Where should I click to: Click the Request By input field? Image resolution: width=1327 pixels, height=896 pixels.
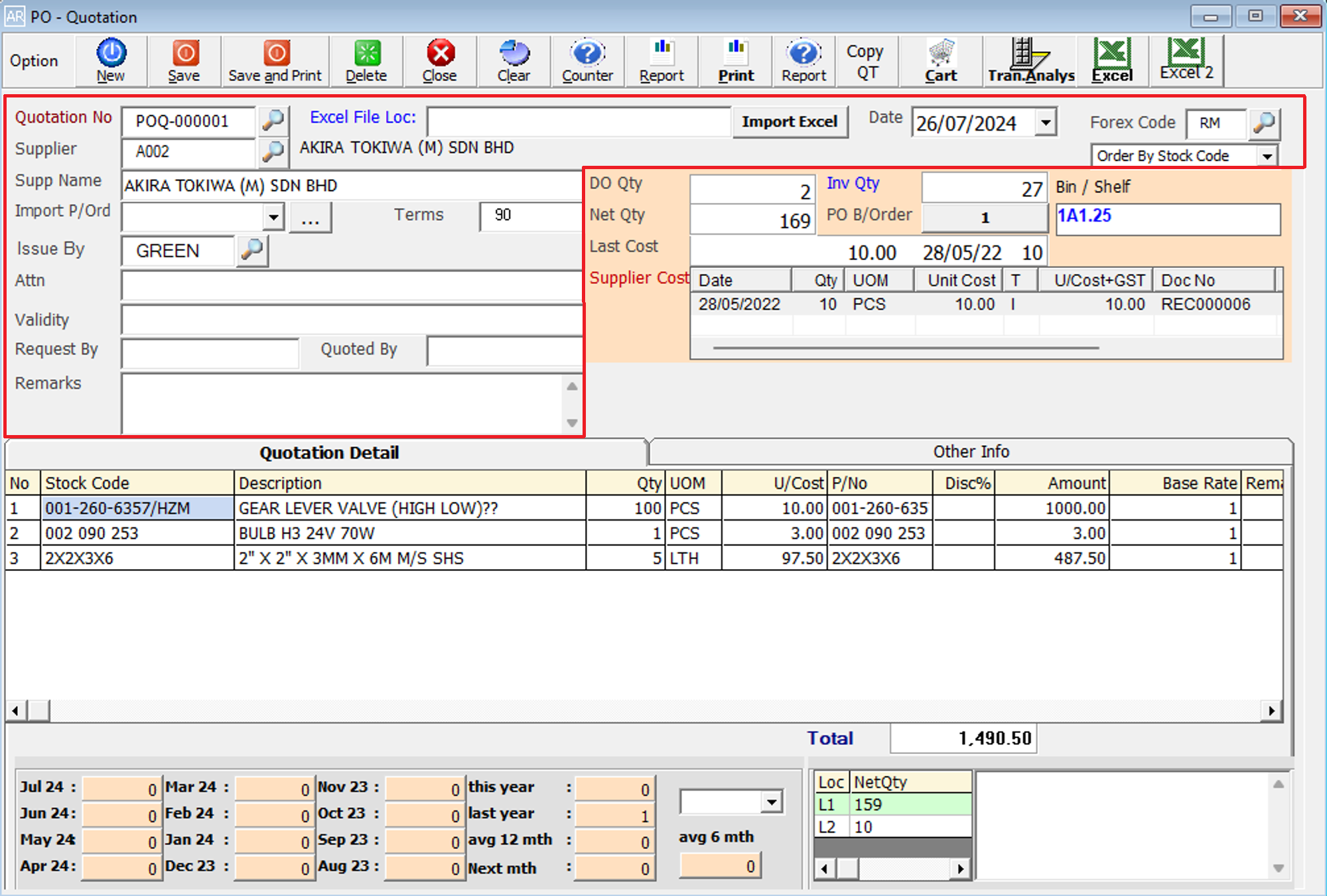click(x=210, y=352)
